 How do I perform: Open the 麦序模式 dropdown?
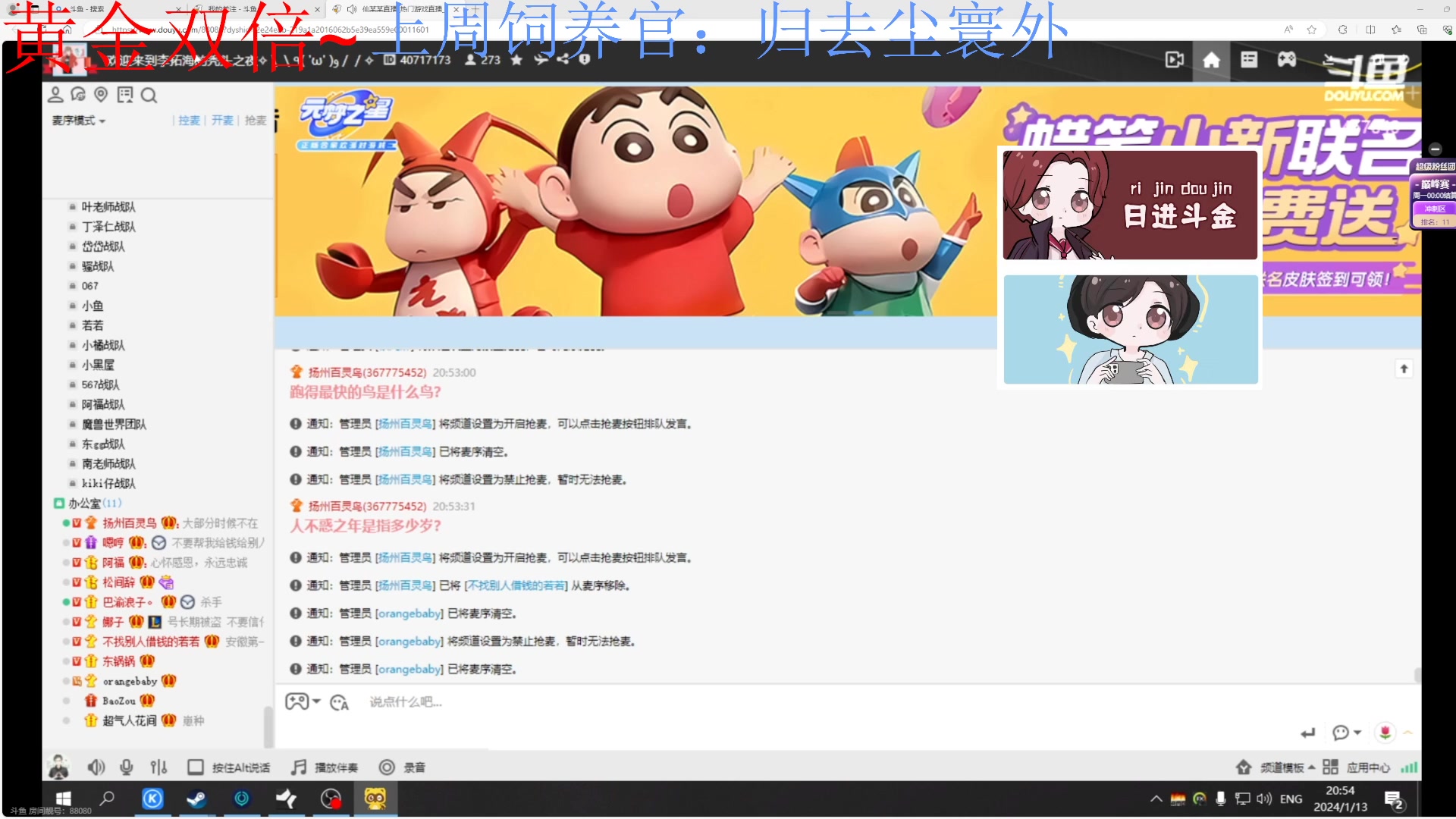click(x=79, y=121)
